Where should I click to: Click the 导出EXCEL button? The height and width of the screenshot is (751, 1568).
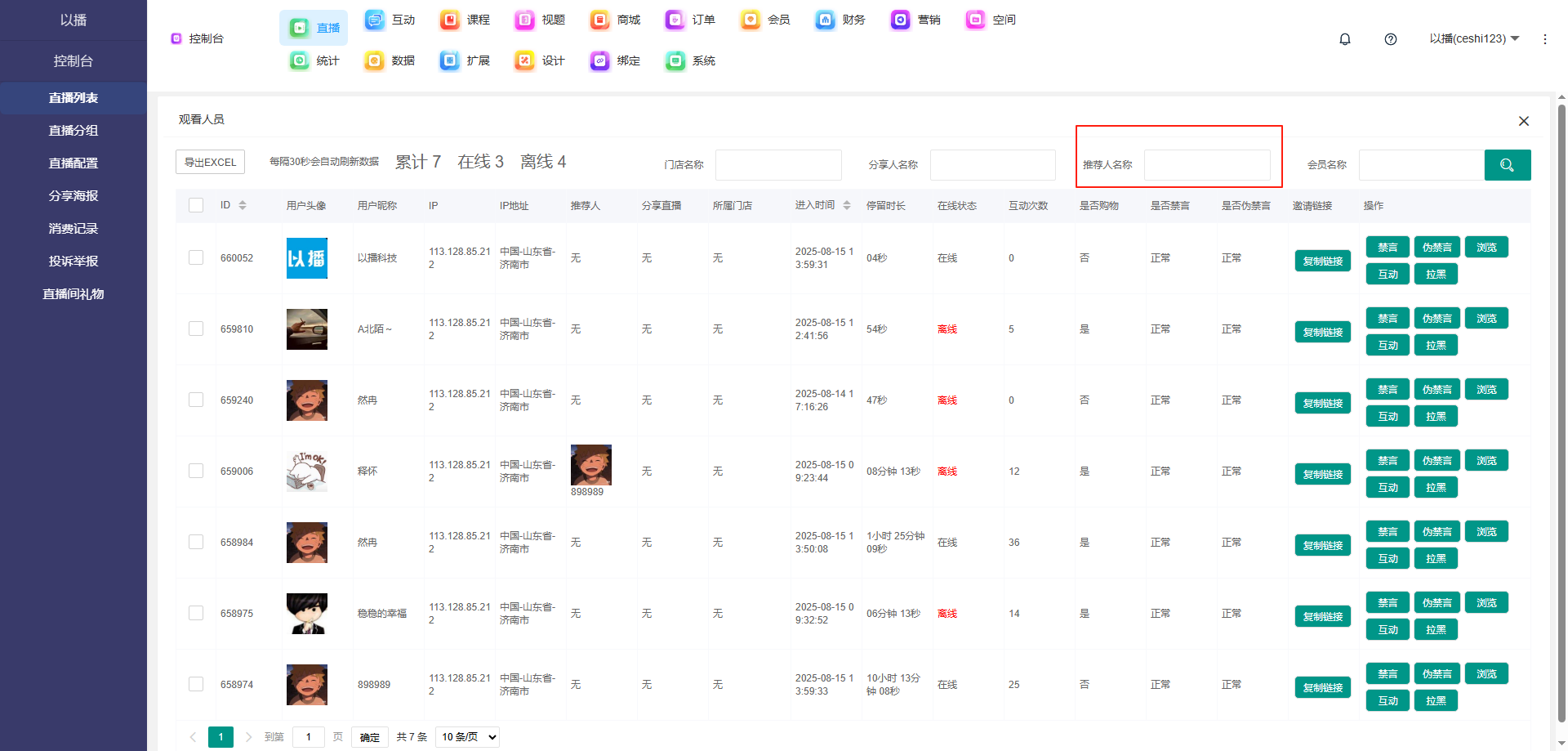pyautogui.click(x=210, y=162)
